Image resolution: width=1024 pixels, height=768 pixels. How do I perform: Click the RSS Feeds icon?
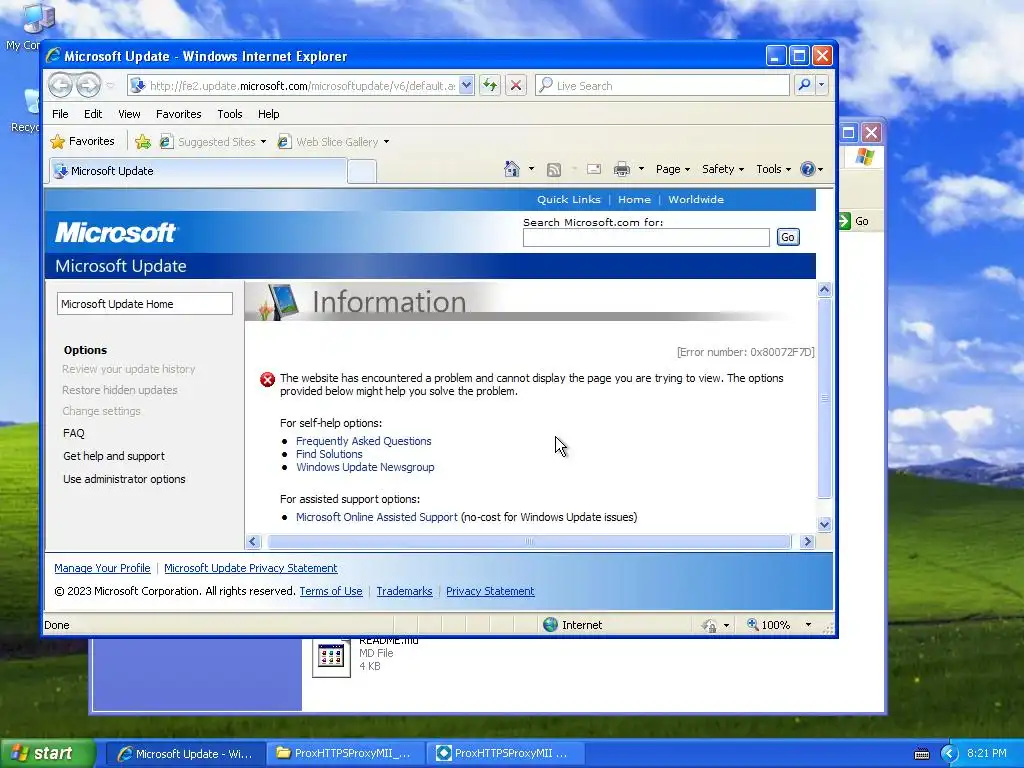click(554, 170)
